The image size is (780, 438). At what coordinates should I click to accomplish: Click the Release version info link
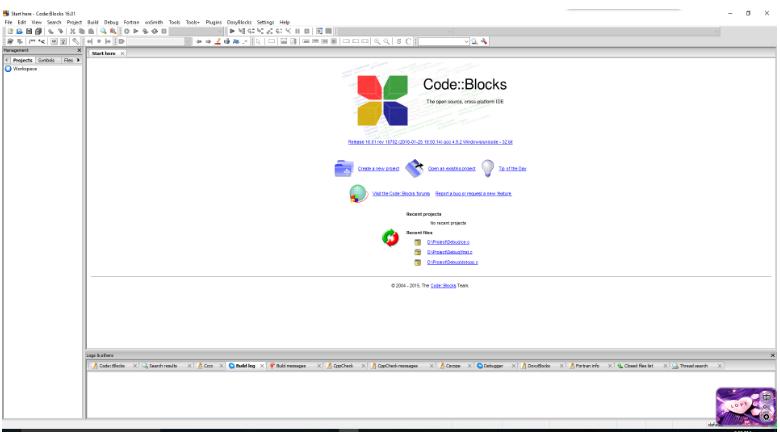[430, 142]
